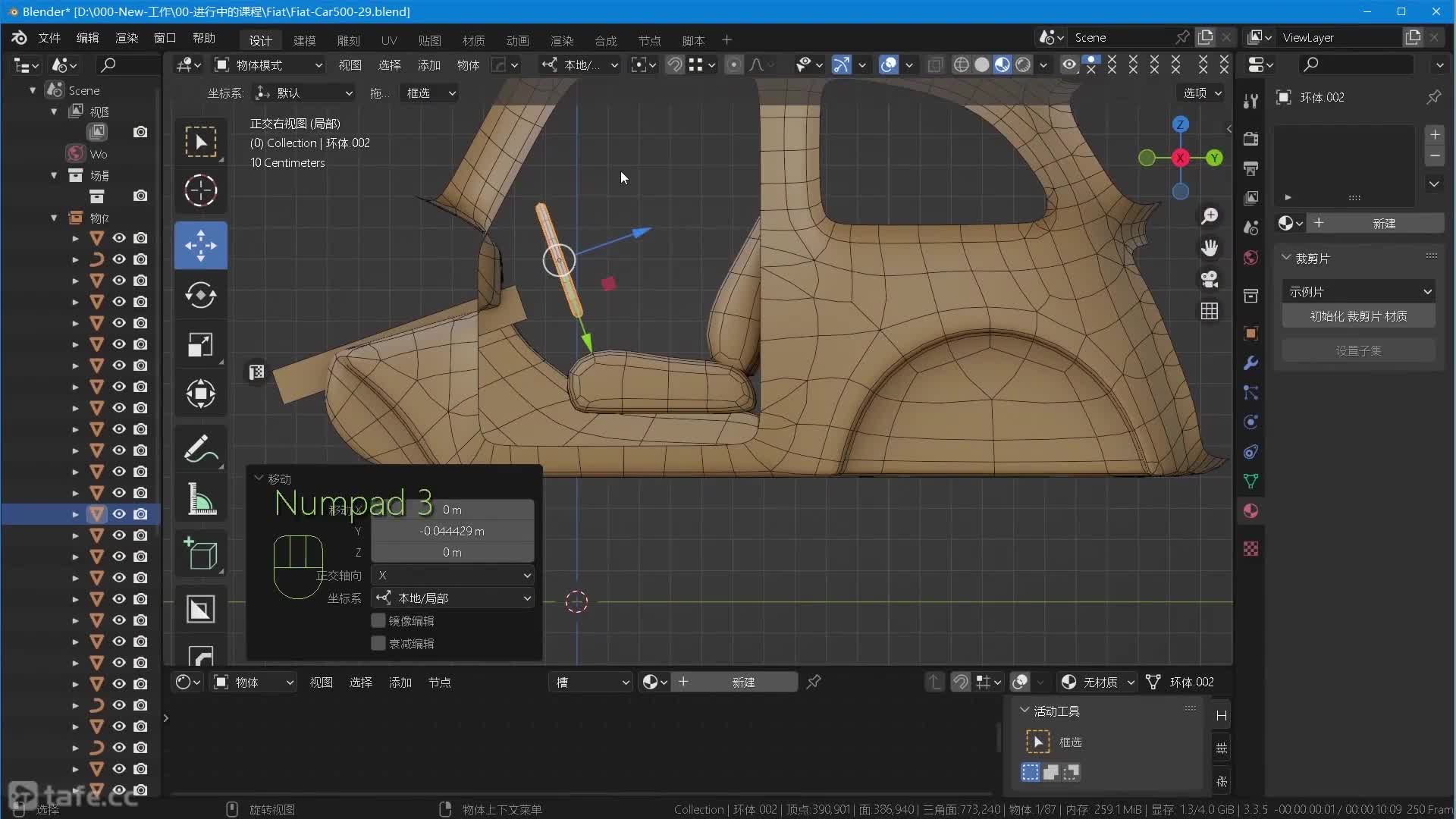
Task: Open the Render properties tab
Action: coord(1251,139)
